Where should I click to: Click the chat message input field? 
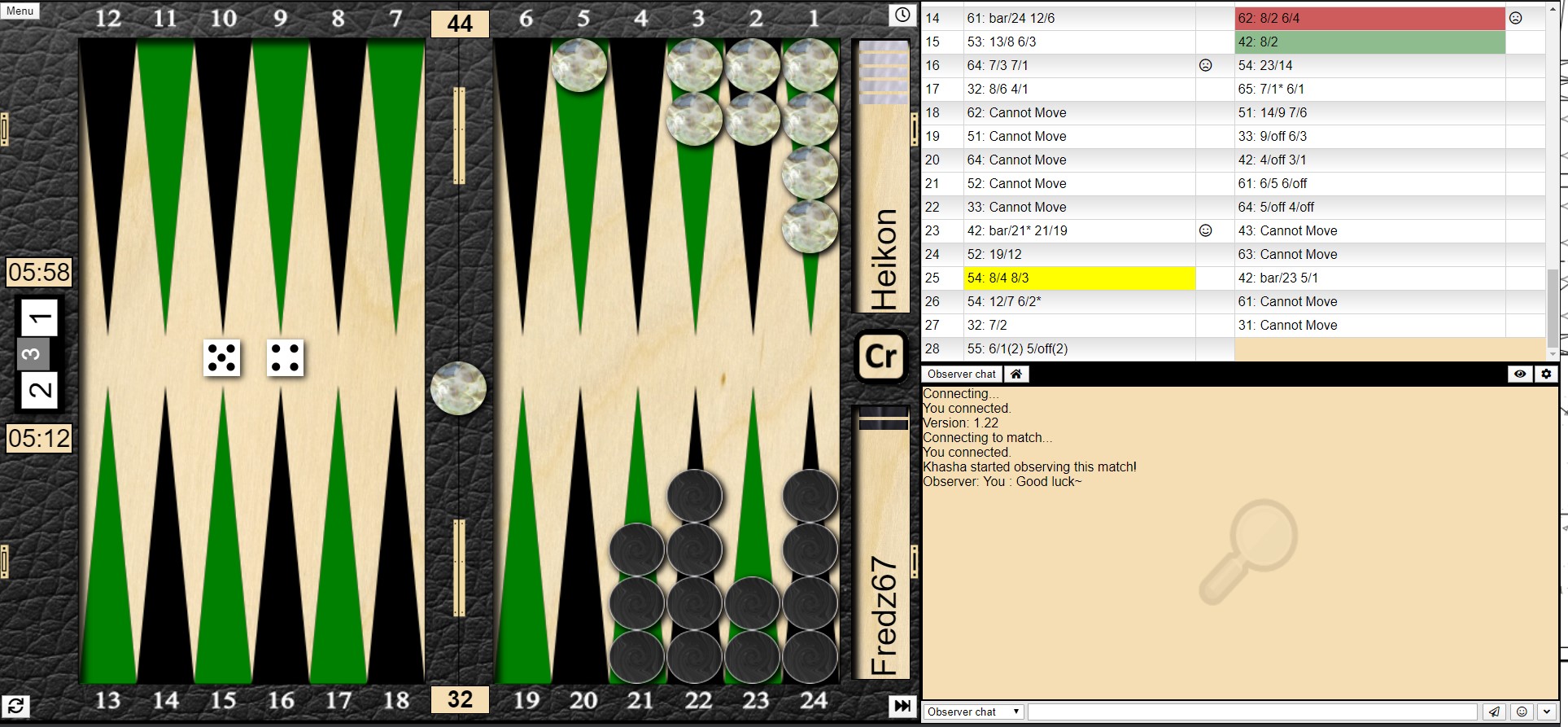(1251, 712)
